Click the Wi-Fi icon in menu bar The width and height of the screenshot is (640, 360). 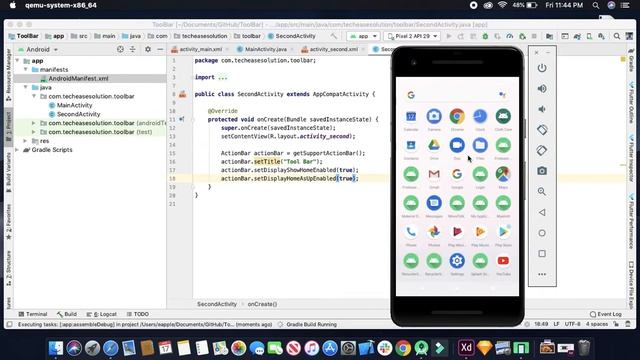click(x=502, y=5)
